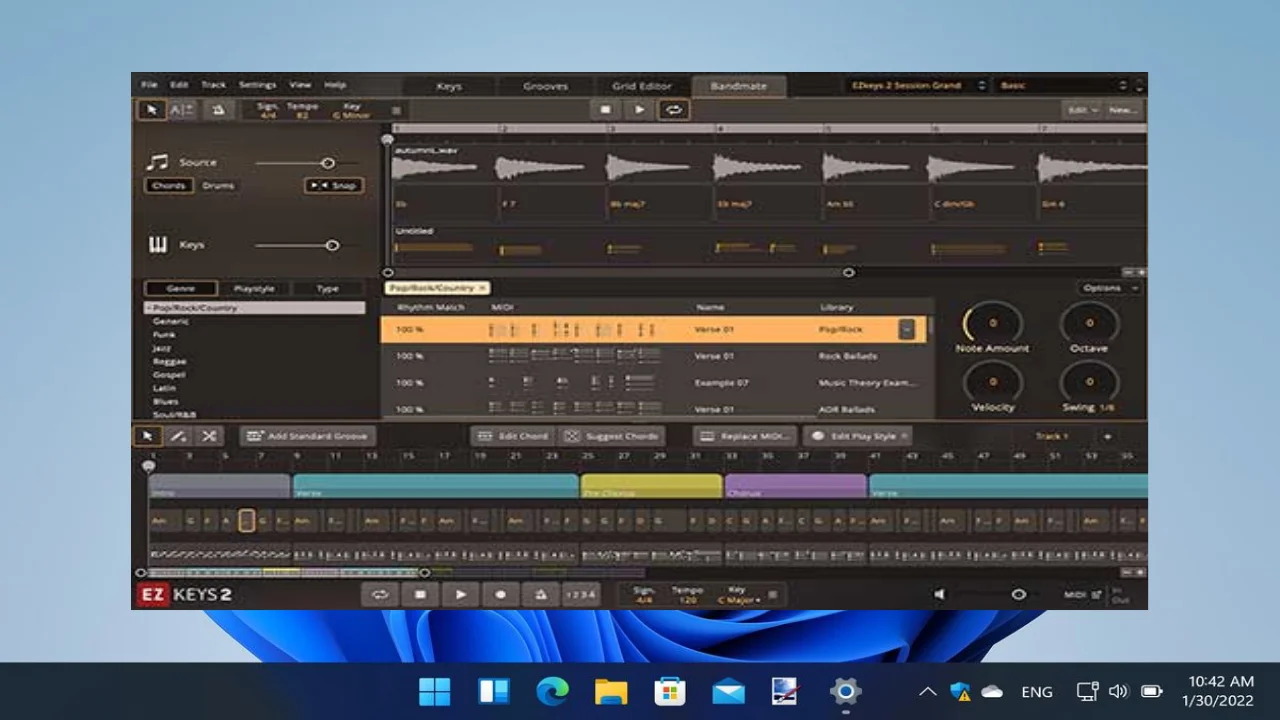Viewport: 1280px width, 720px height.
Task: Click the text cursor tool beside the arrow pointer
Action: pyautogui.click(x=181, y=110)
